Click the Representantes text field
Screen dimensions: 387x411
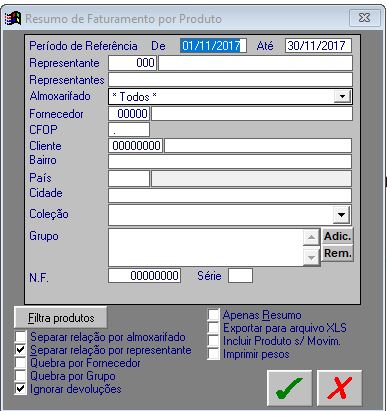coord(230,80)
